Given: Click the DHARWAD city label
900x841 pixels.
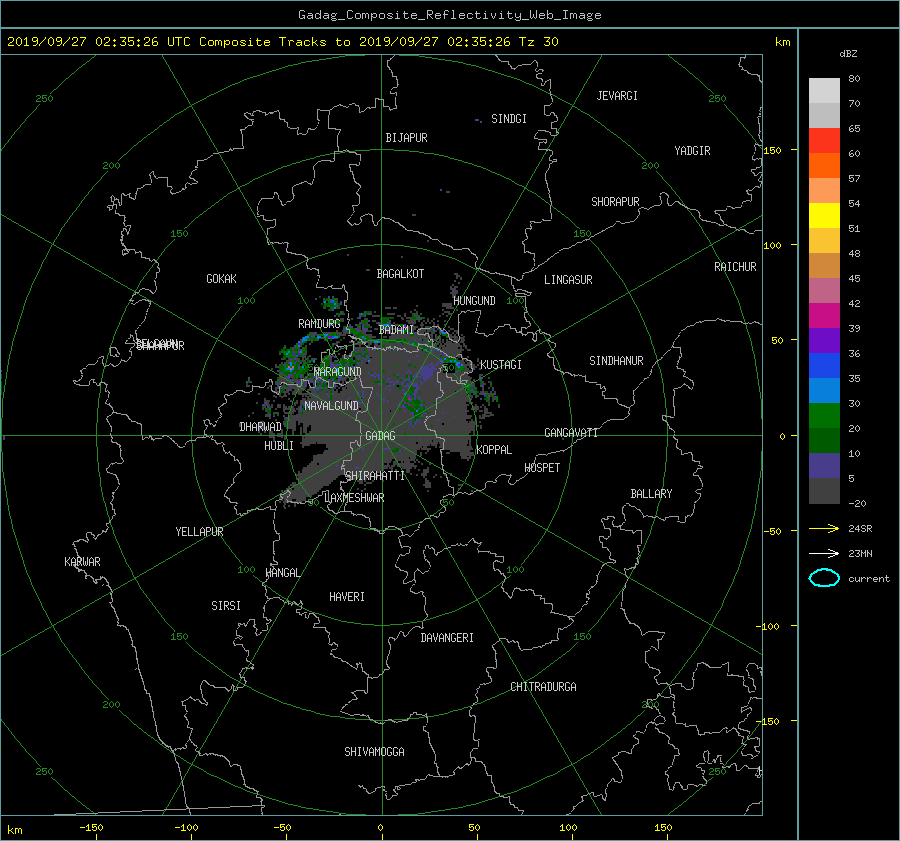Looking at the screenshot, I should pyautogui.click(x=260, y=427).
